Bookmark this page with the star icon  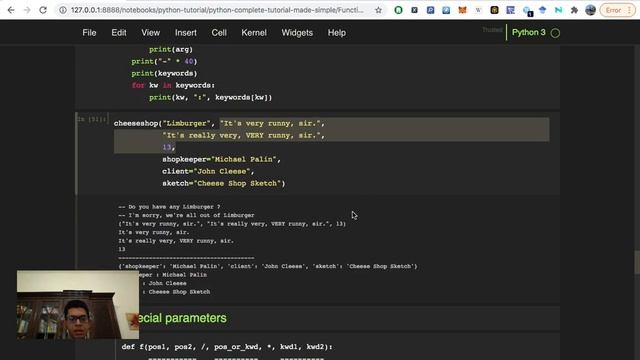click(x=378, y=10)
